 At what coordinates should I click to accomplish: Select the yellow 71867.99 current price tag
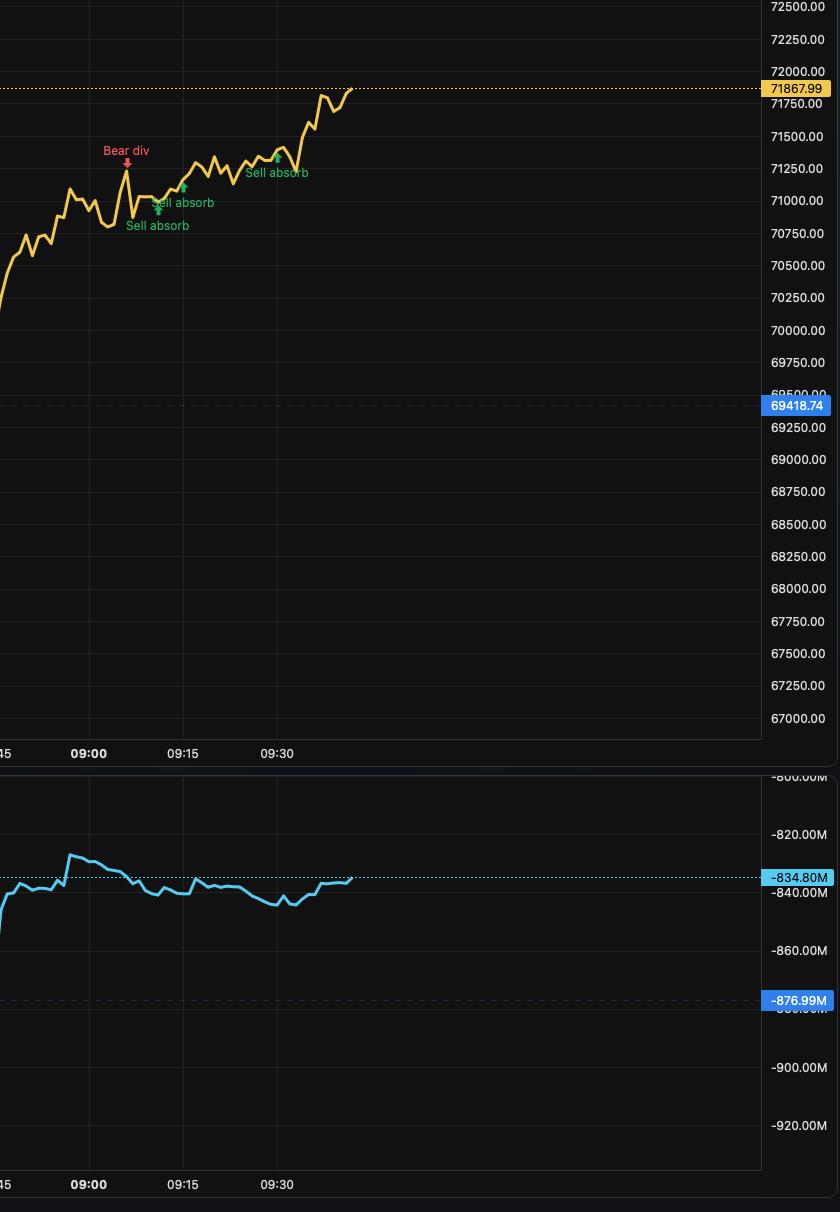pos(797,89)
